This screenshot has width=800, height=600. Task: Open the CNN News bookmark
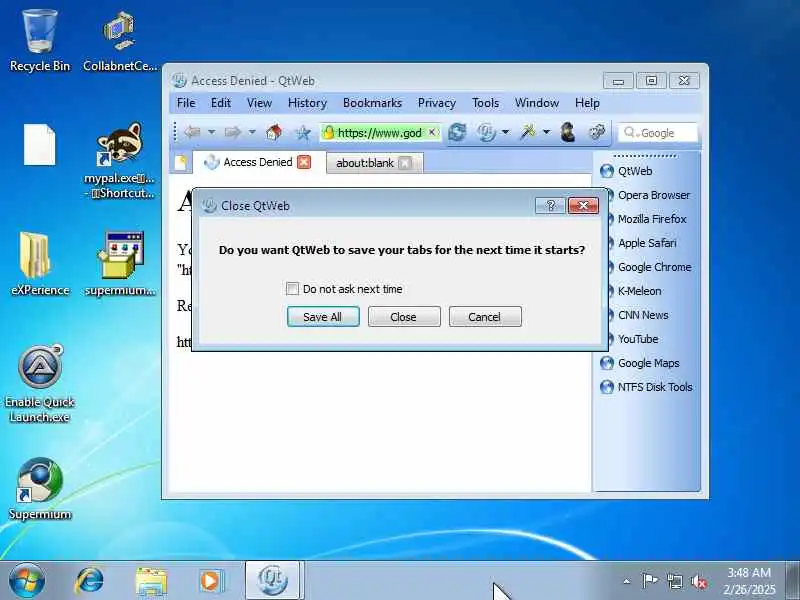[643, 315]
